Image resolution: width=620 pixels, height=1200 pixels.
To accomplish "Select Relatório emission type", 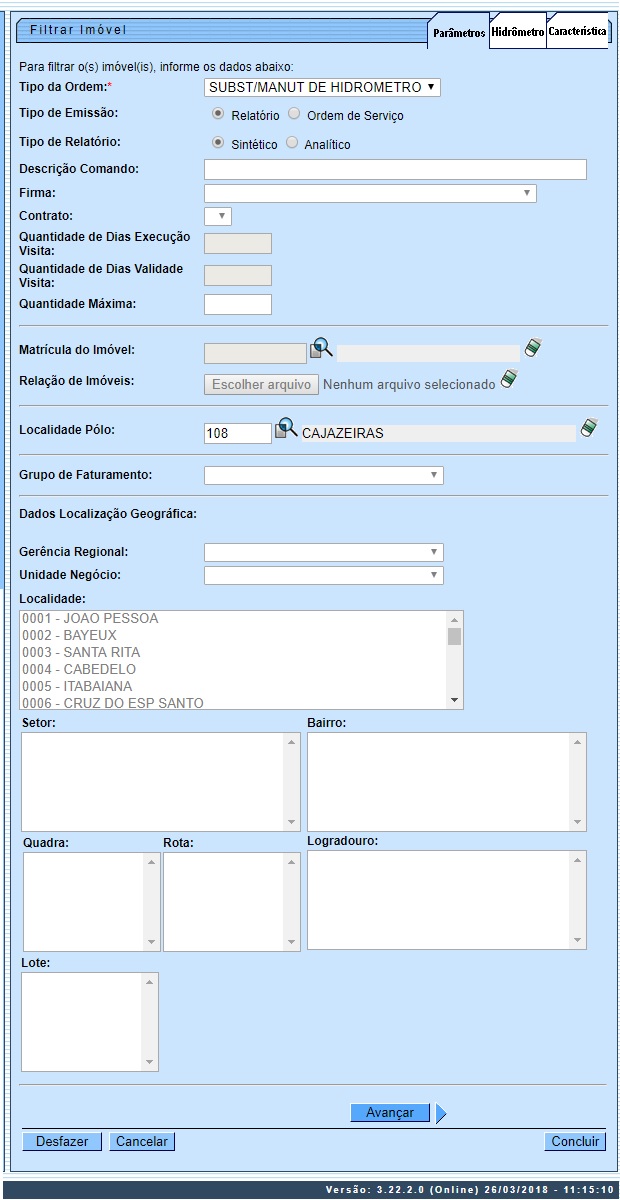I will click(218, 114).
